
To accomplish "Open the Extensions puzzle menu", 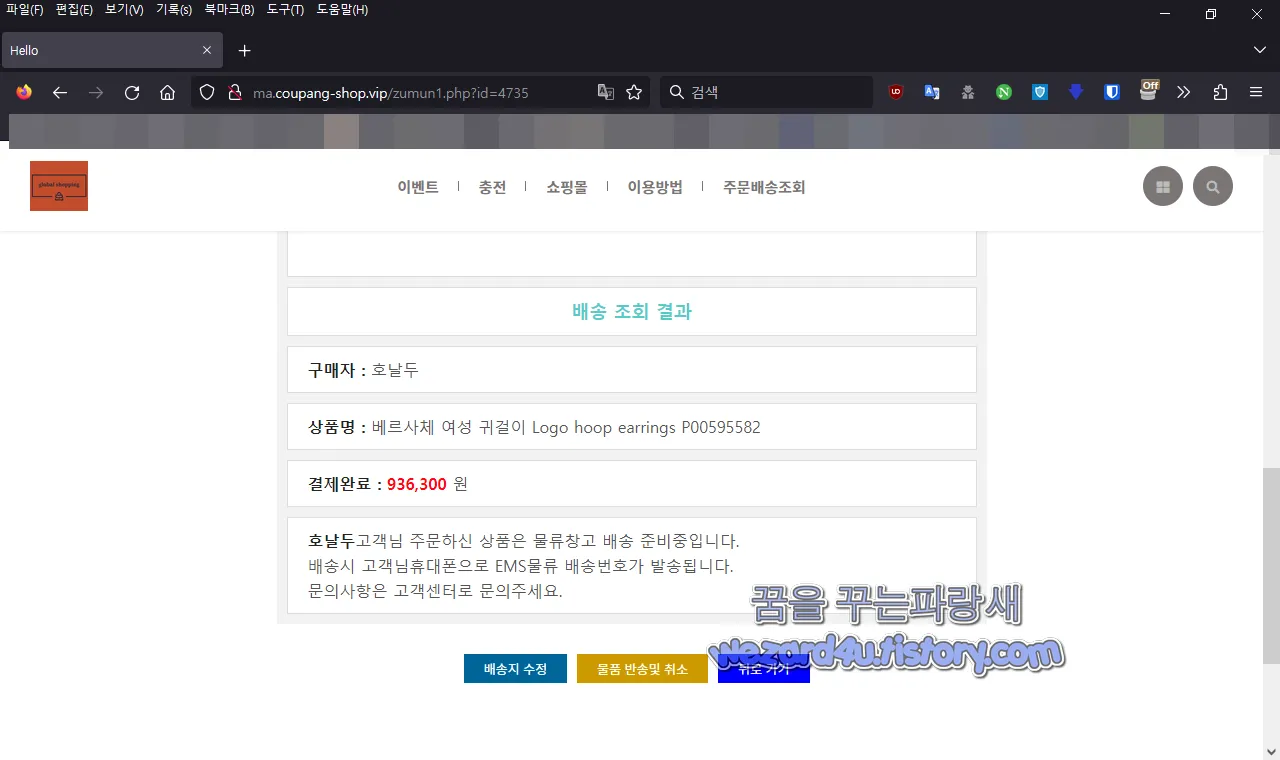I will [1220, 92].
